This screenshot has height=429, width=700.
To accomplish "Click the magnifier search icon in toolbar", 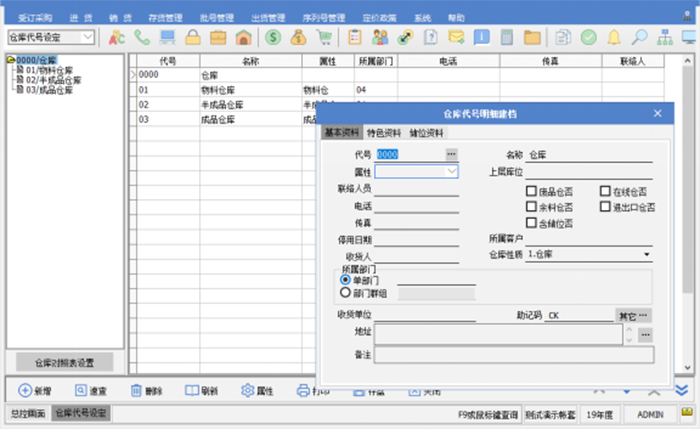I will (x=640, y=37).
